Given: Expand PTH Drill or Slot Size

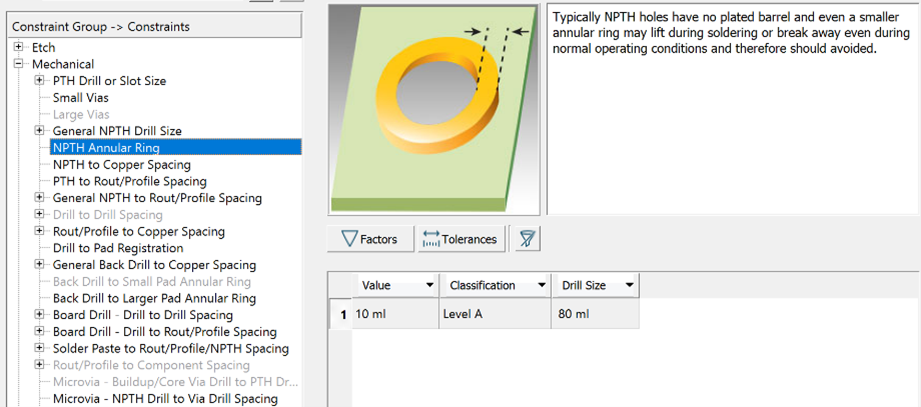Looking at the screenshot, I should [39, 80].
